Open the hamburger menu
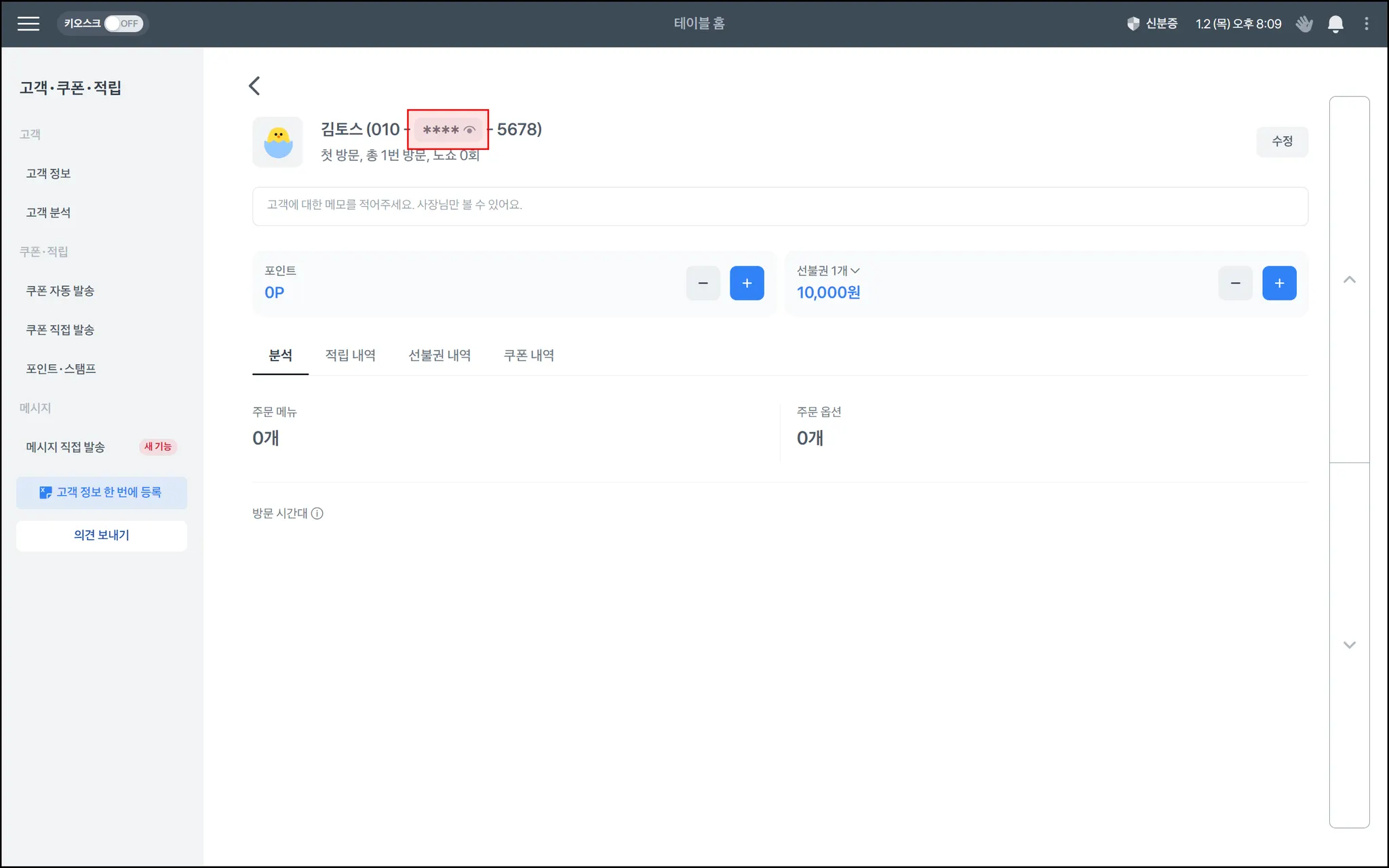The width and height of the screenshot is (1389, 868). [x=28, y=24]
